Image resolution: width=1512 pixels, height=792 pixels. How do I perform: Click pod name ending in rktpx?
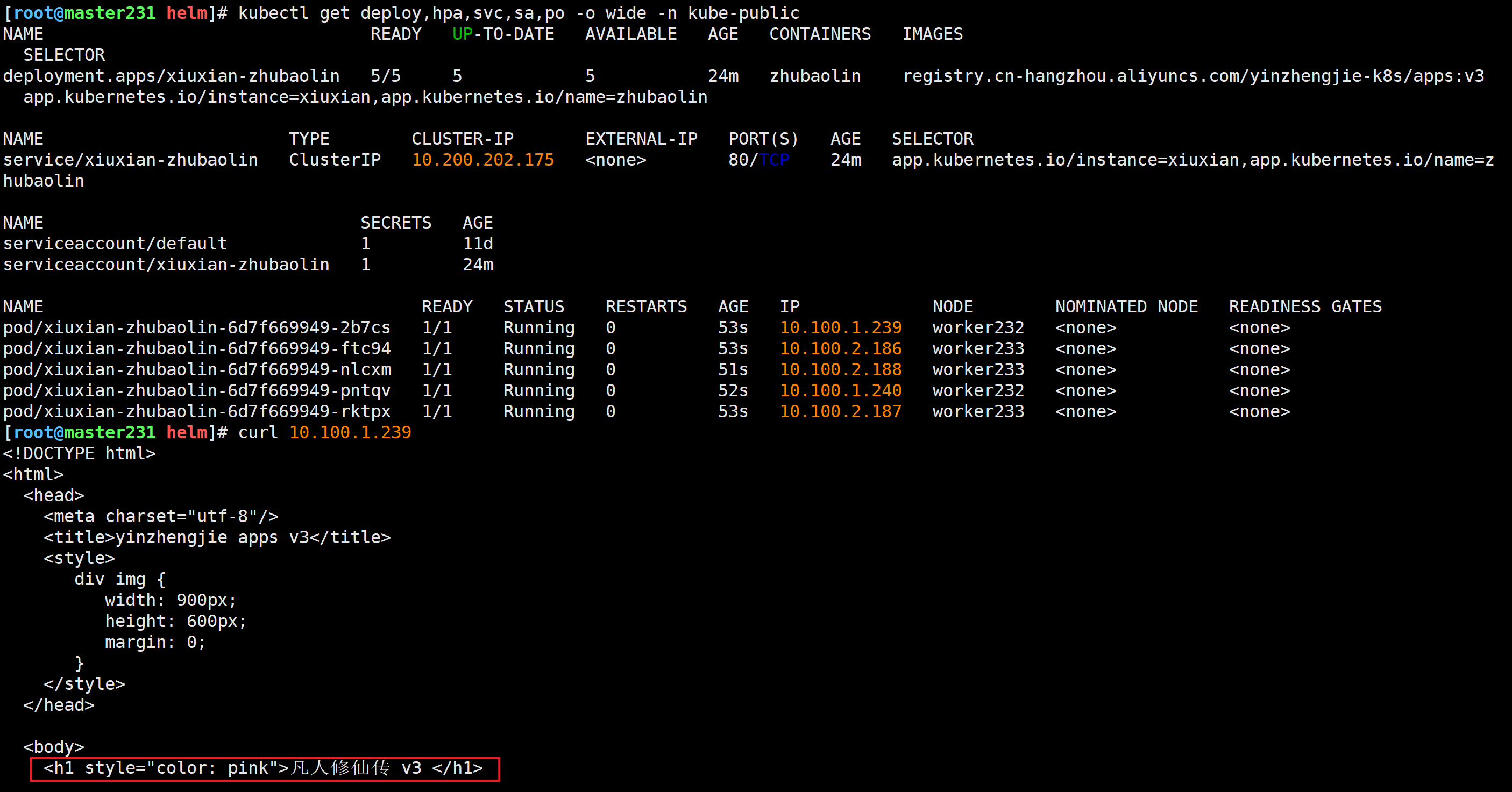click(x=197, y=411)
